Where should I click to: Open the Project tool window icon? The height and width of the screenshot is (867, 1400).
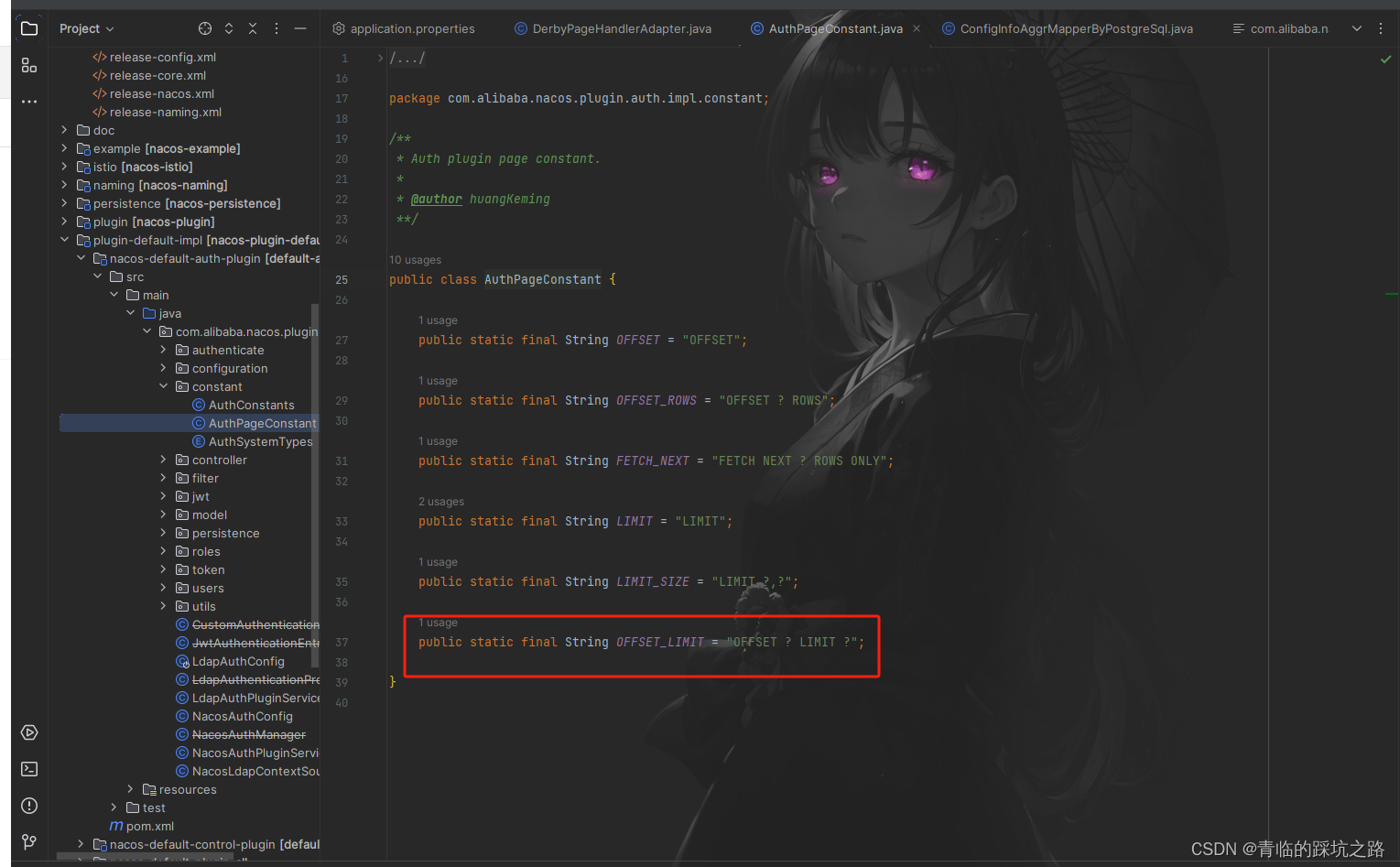(29, 28)
